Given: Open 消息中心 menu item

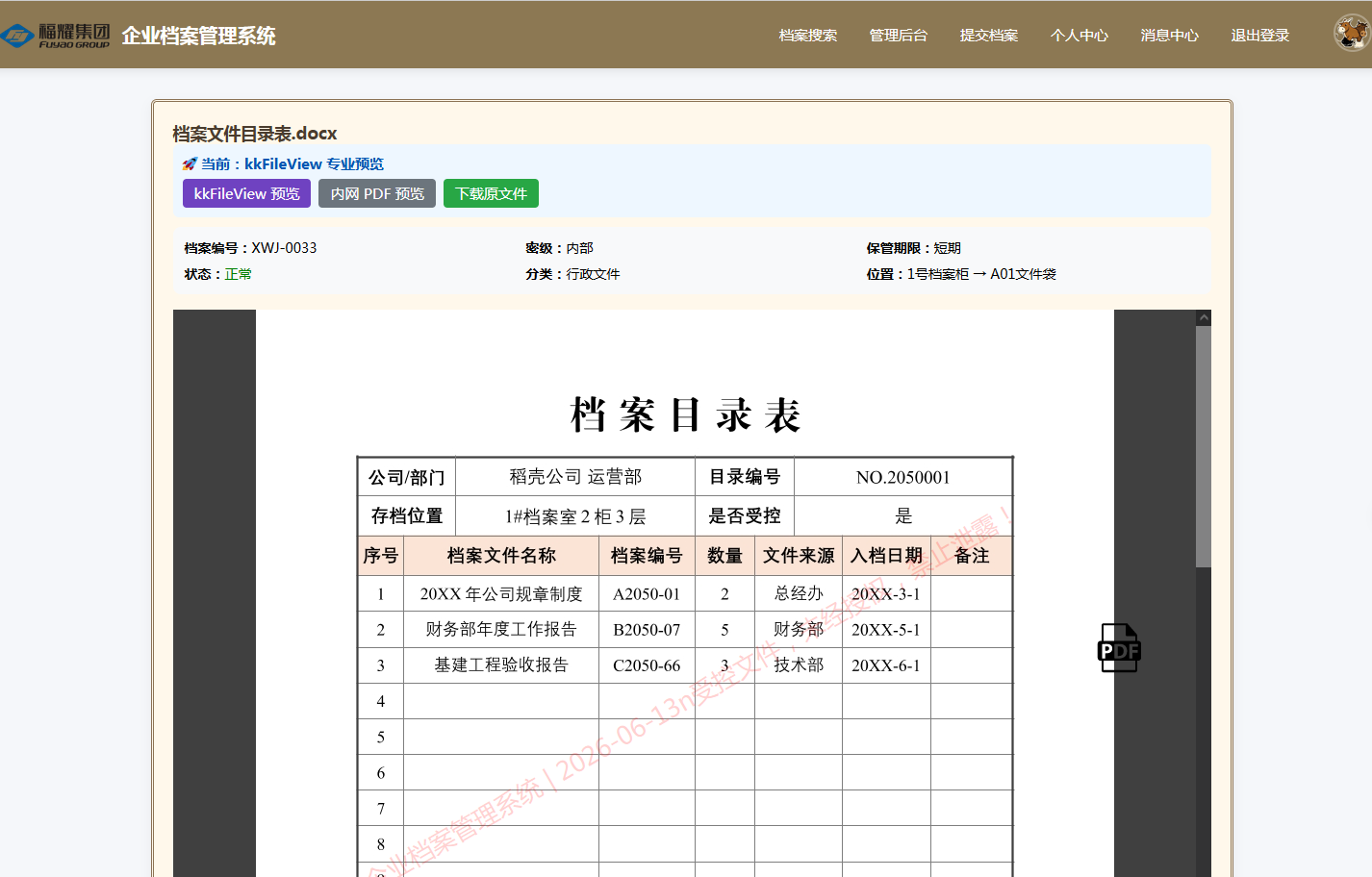Looking at the screenshot, I should (x=1170, y=36).
